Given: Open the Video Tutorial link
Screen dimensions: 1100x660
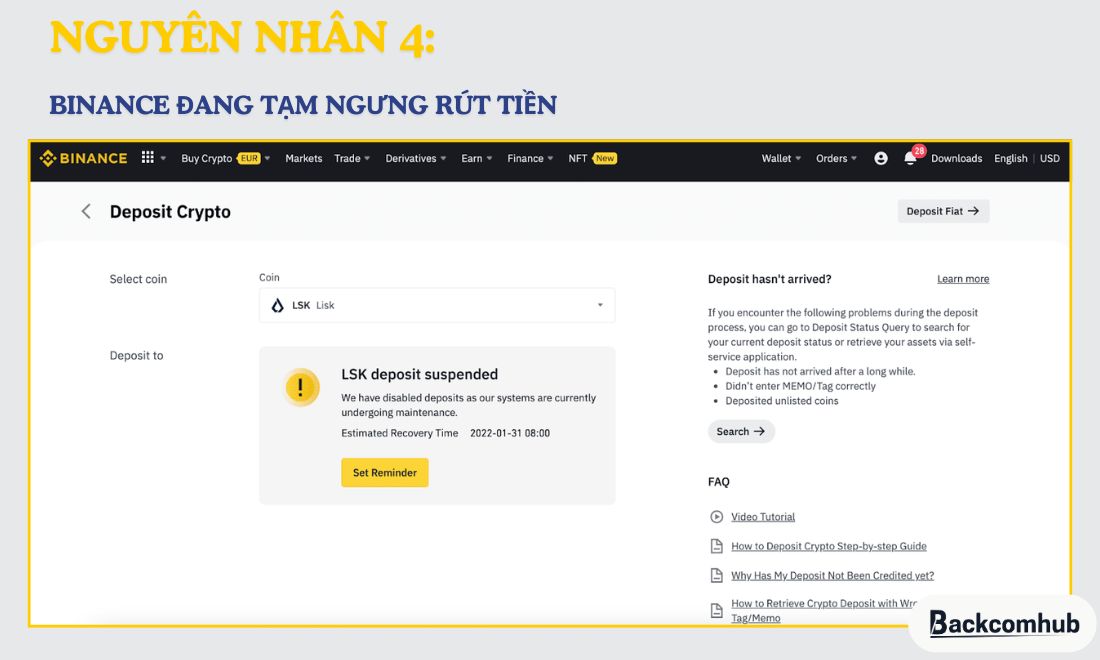Looking at the screenshot, I should (763, 517).
